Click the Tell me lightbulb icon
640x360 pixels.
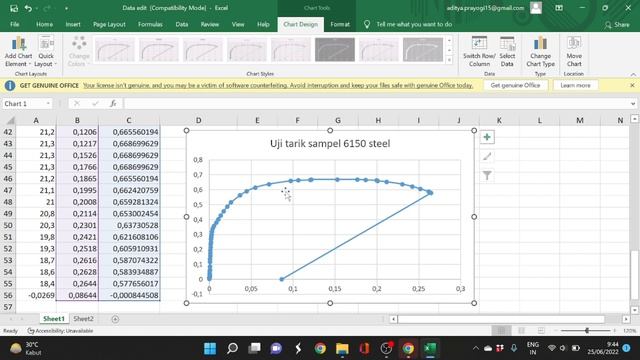pos(367,24)
